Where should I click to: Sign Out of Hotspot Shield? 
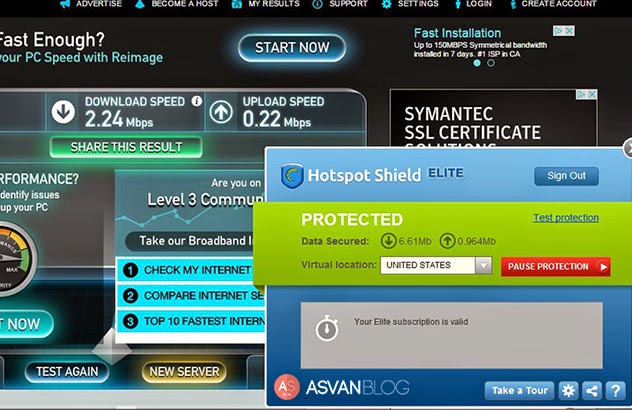566,176
